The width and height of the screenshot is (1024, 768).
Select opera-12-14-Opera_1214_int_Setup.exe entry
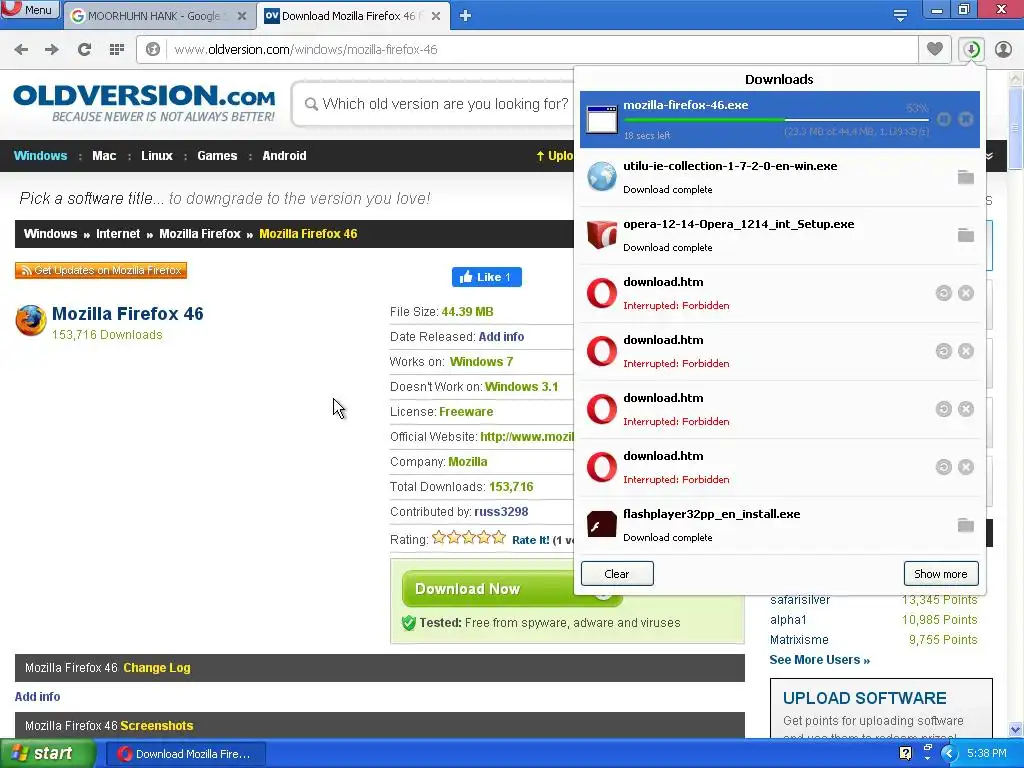pos(780,236)
